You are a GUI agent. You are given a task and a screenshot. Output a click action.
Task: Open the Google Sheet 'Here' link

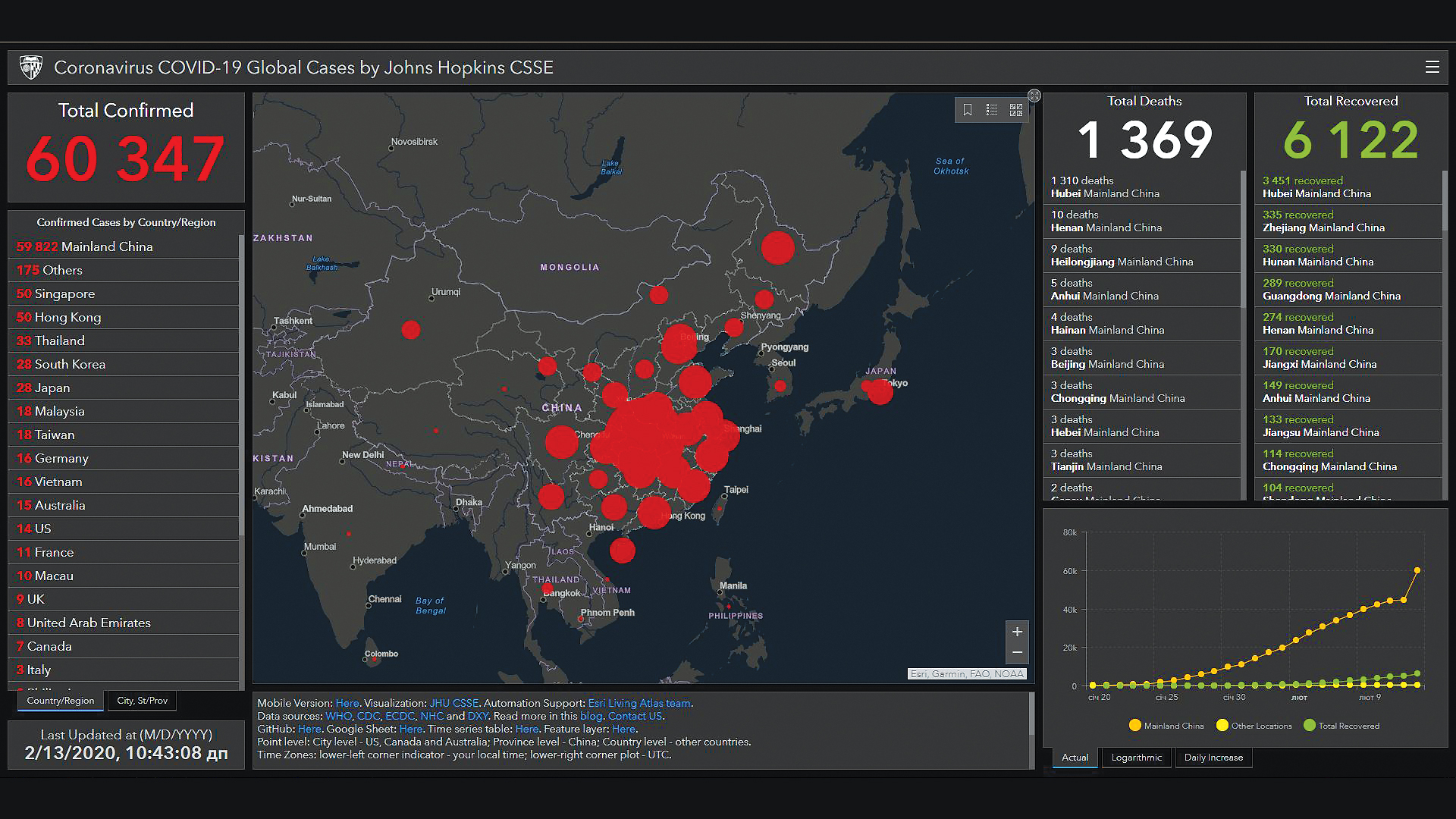point(411,729)
